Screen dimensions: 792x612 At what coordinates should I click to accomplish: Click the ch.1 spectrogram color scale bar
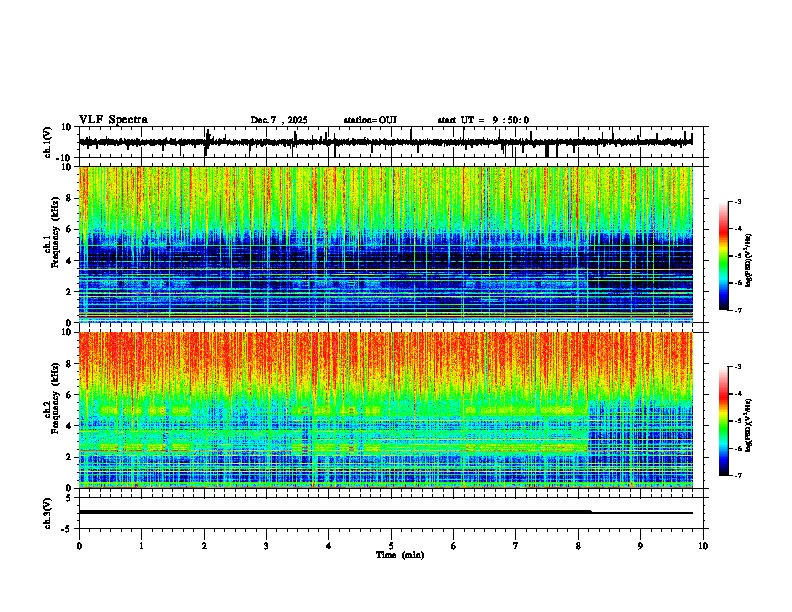(x=724, y=256)
